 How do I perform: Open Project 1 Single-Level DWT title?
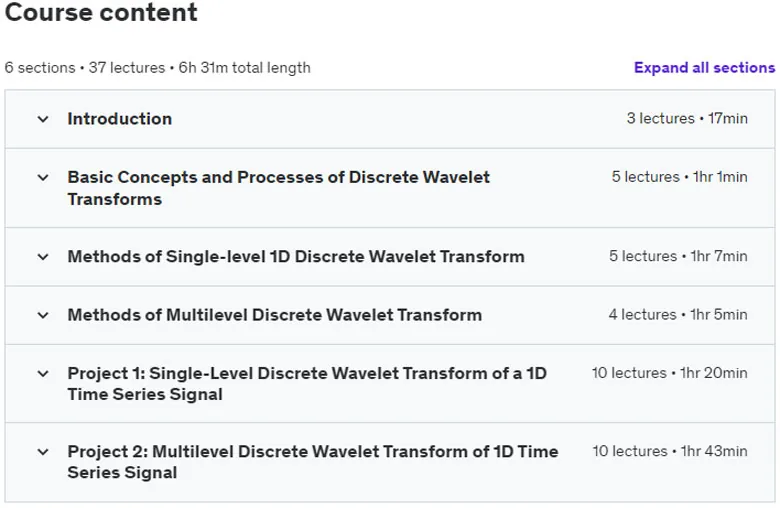[x=307, y=384]
